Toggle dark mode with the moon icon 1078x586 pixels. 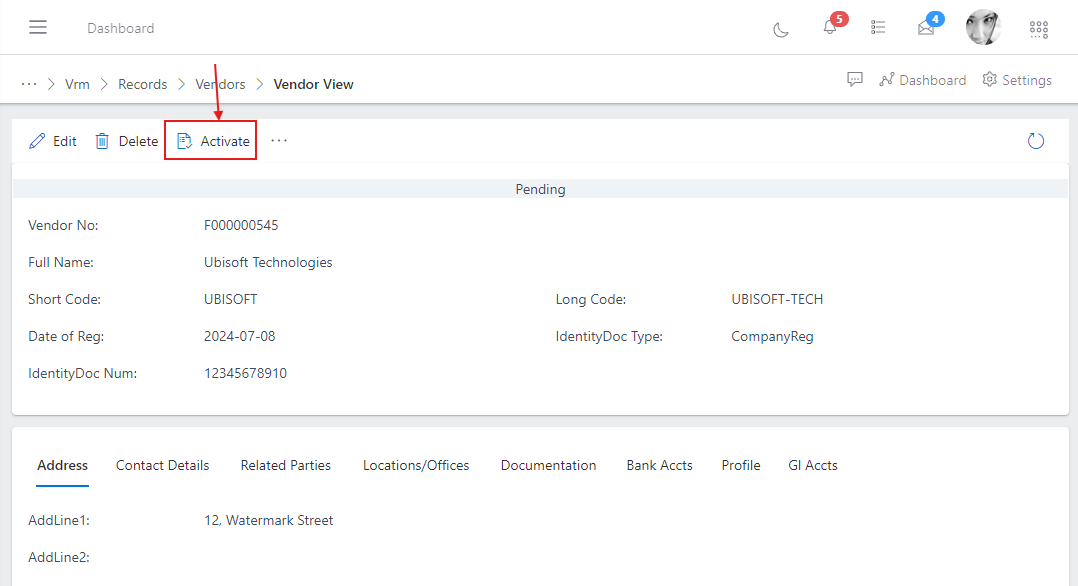(781, 30)
